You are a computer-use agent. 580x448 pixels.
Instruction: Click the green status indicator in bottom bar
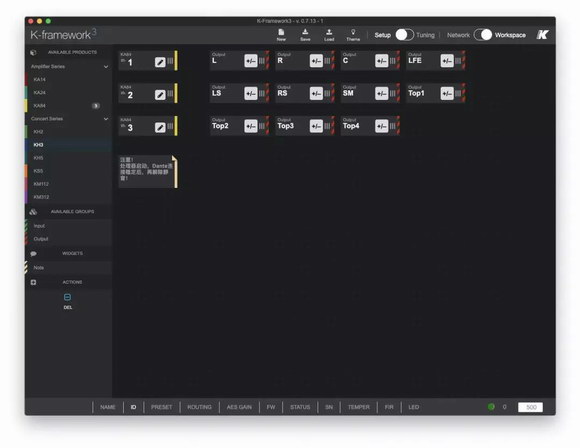click(x=491, y=407)
